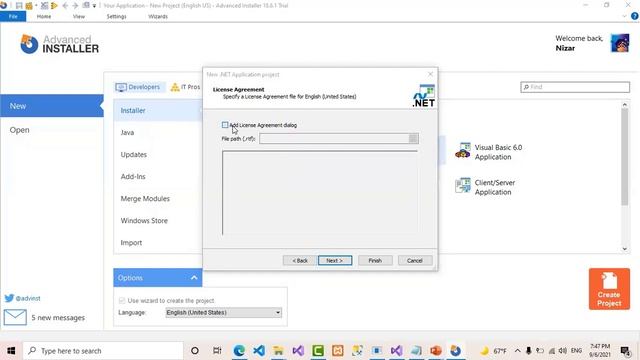Viewport: 640px width, 360px height.
Task: Toggle Use wizard to create the project
Action: tap(122, 300)
